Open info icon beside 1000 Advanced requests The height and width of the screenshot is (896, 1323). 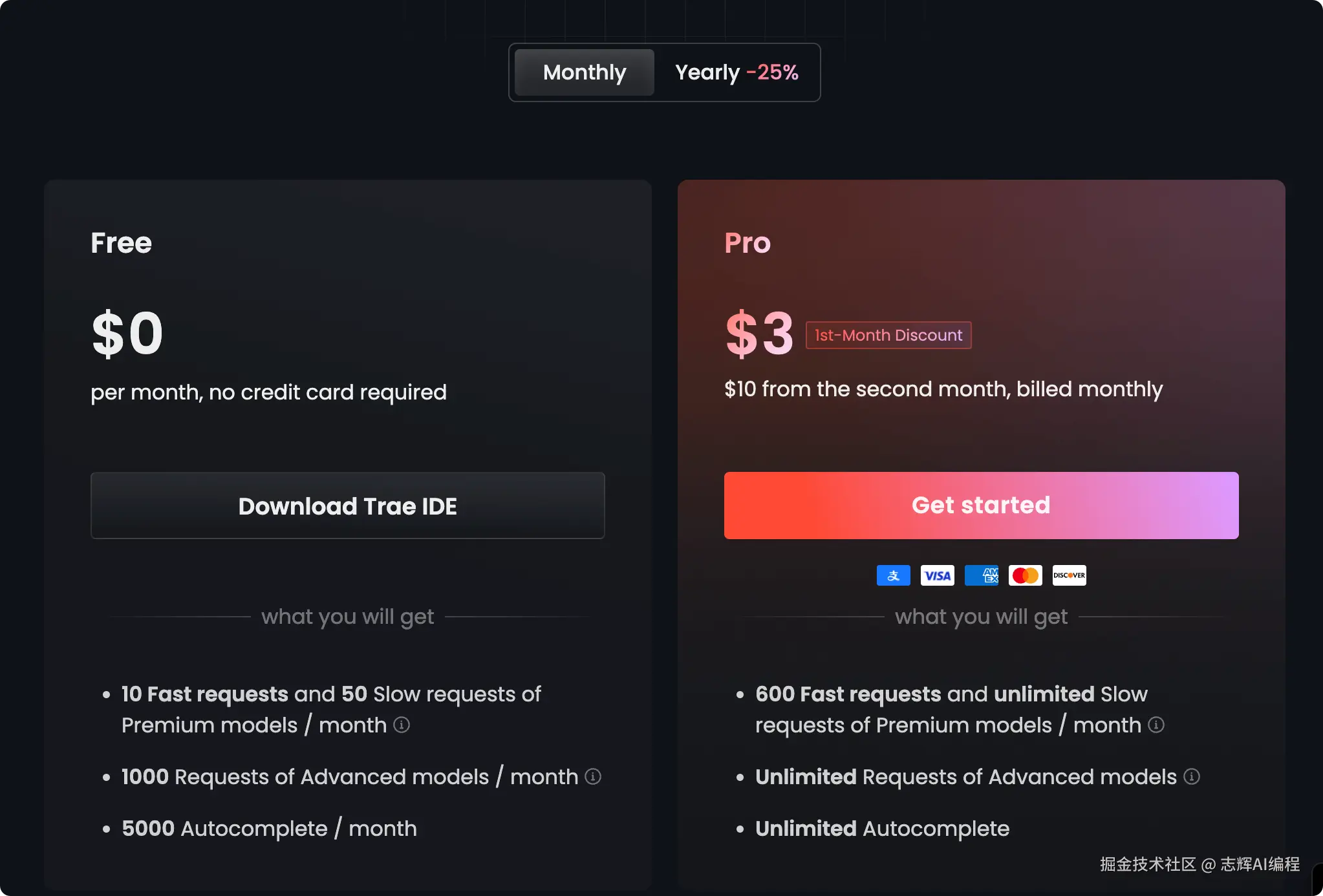593,776
